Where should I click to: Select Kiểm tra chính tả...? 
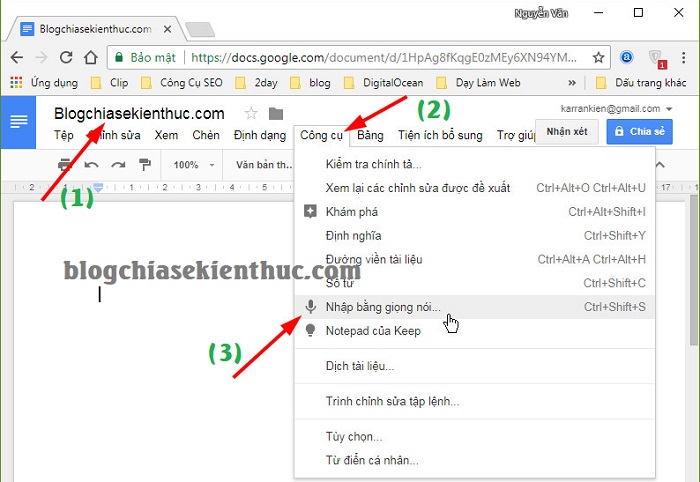pos(475,164)
